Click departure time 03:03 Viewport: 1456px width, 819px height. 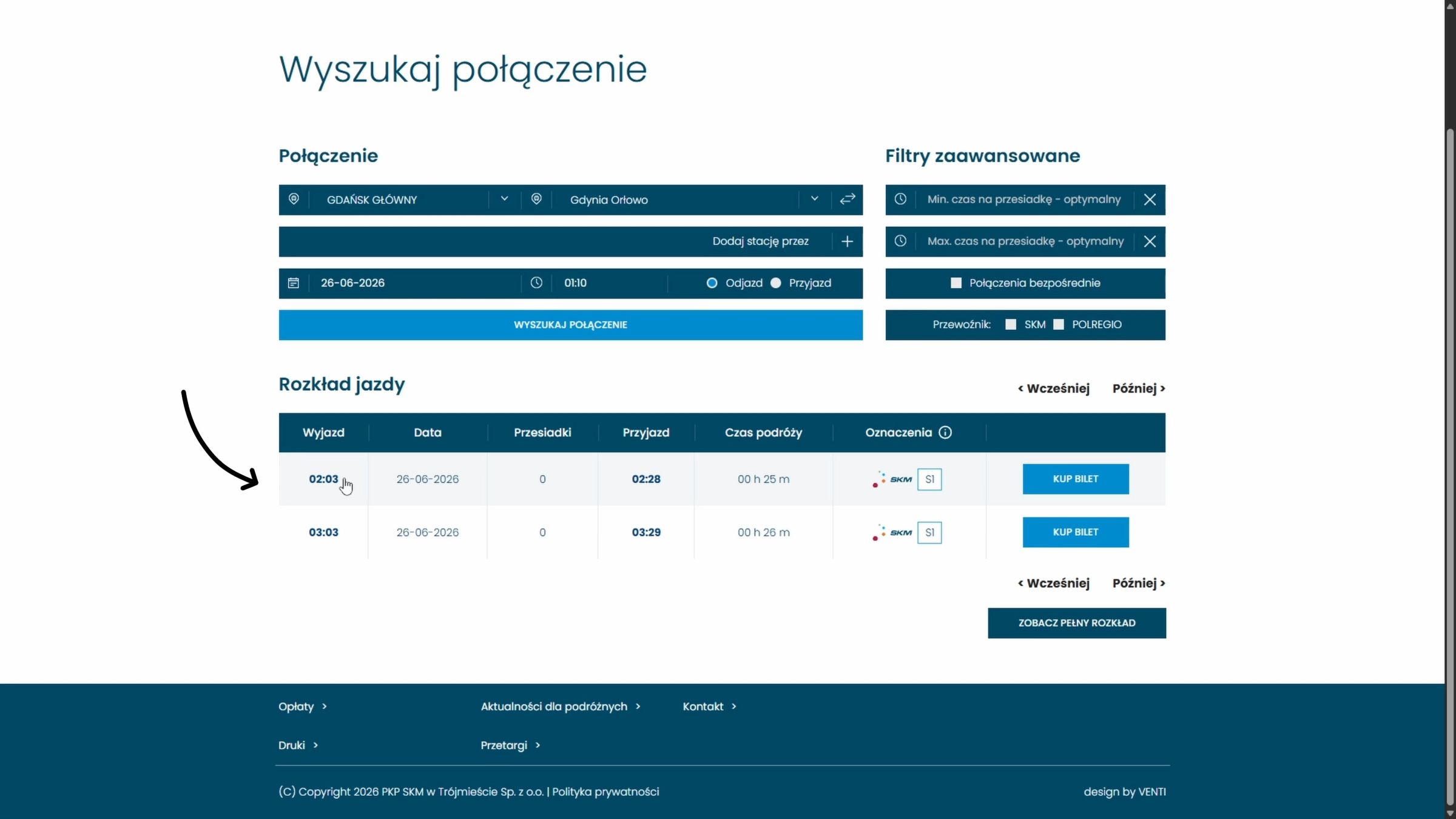[323, 532]
